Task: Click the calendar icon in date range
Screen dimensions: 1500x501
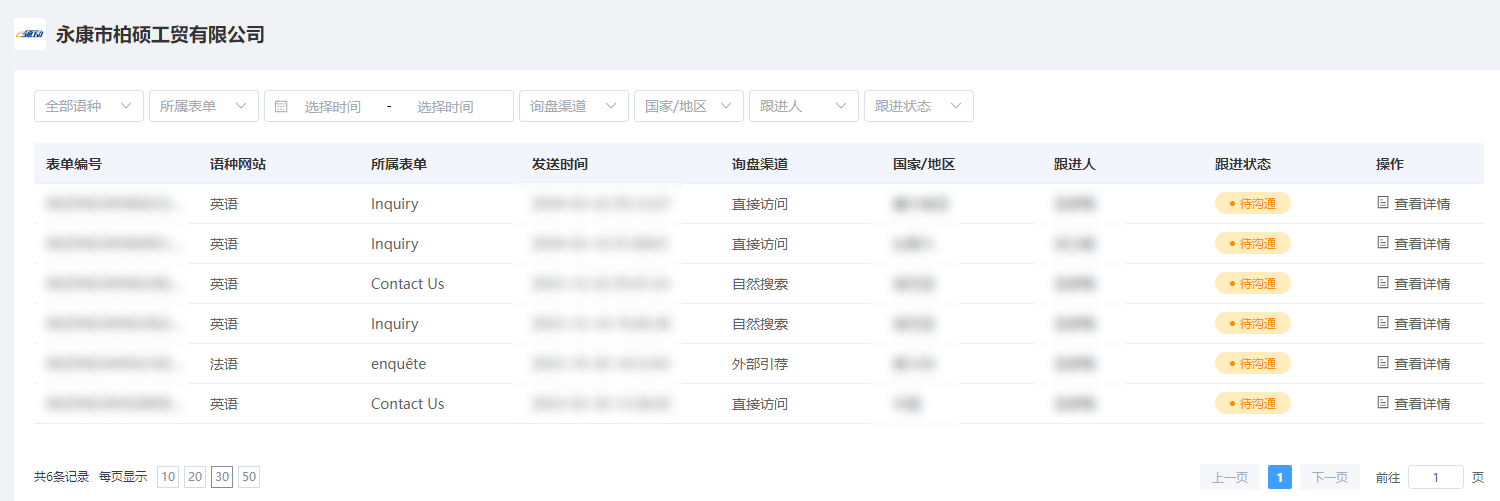Action: [x=281, y=106]
